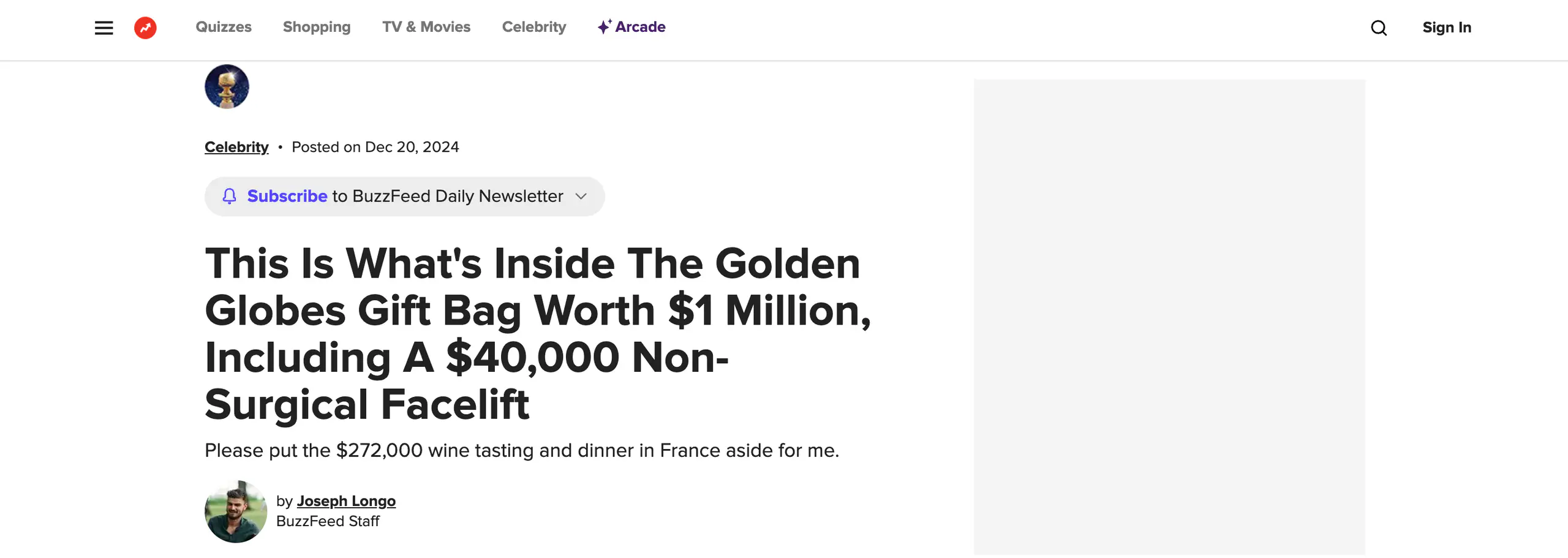Click the sparkle icon beside Arcade
This screenshot has width=1568, height=558.
[x=604, y=26]
